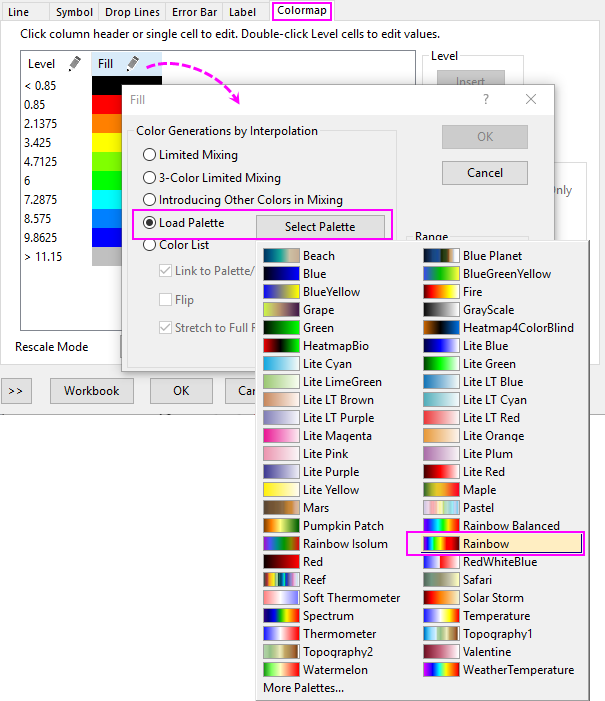The width and height of the screenshot is (605, 701).
Task: Open the Error Bar tab
Action: click(195, 12)
